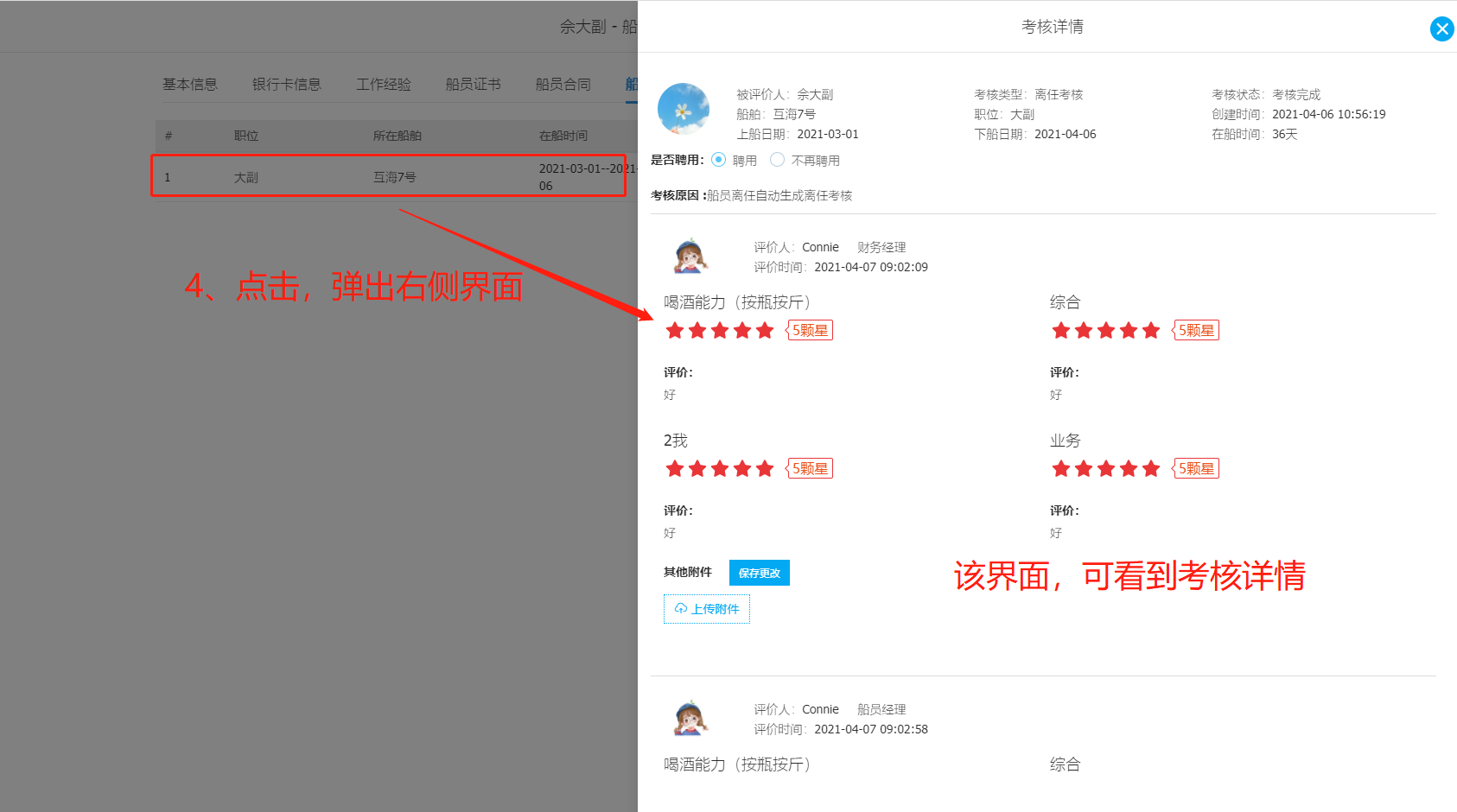Viewport: 1457px width, 812px height.
Task: Click the 5颗星 tag under 2我
Action: [x=810, y=468]
